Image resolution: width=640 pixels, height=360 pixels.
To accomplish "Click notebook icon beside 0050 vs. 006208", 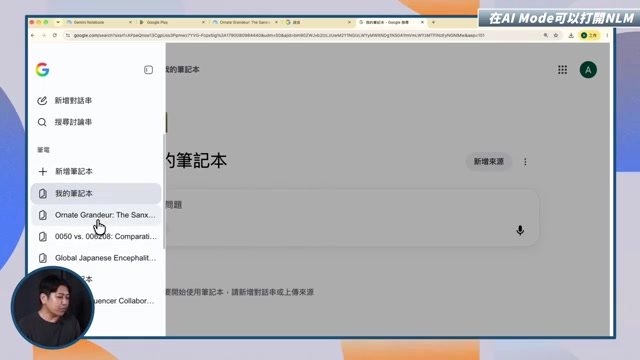I will (x=42, y=237).
